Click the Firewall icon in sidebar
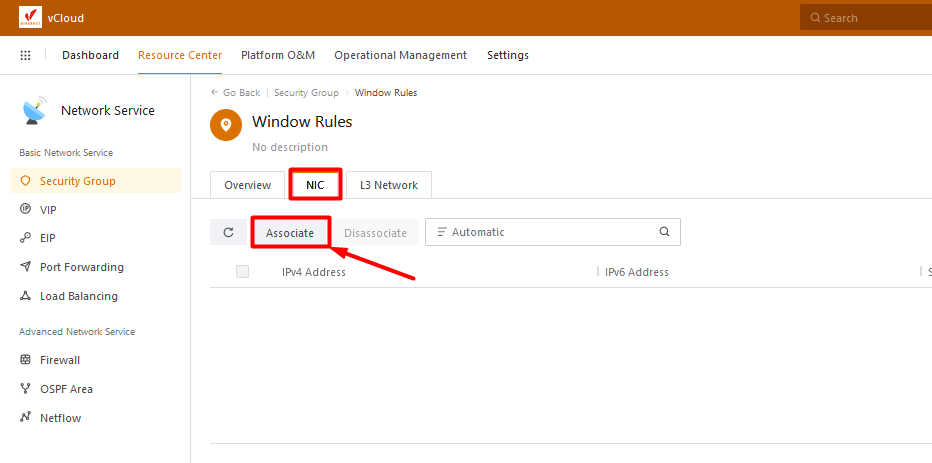The image size is (932, 463). (26, 360)
